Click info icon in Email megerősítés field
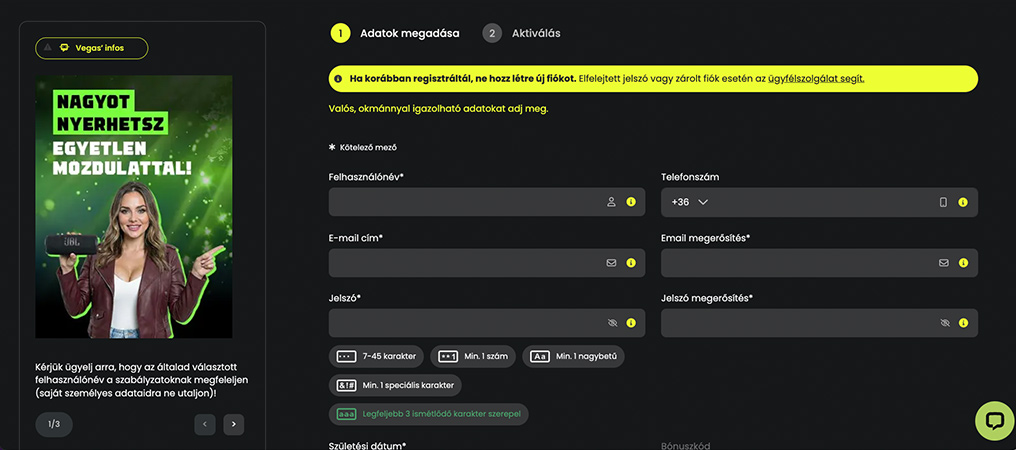 coord(963,263)
